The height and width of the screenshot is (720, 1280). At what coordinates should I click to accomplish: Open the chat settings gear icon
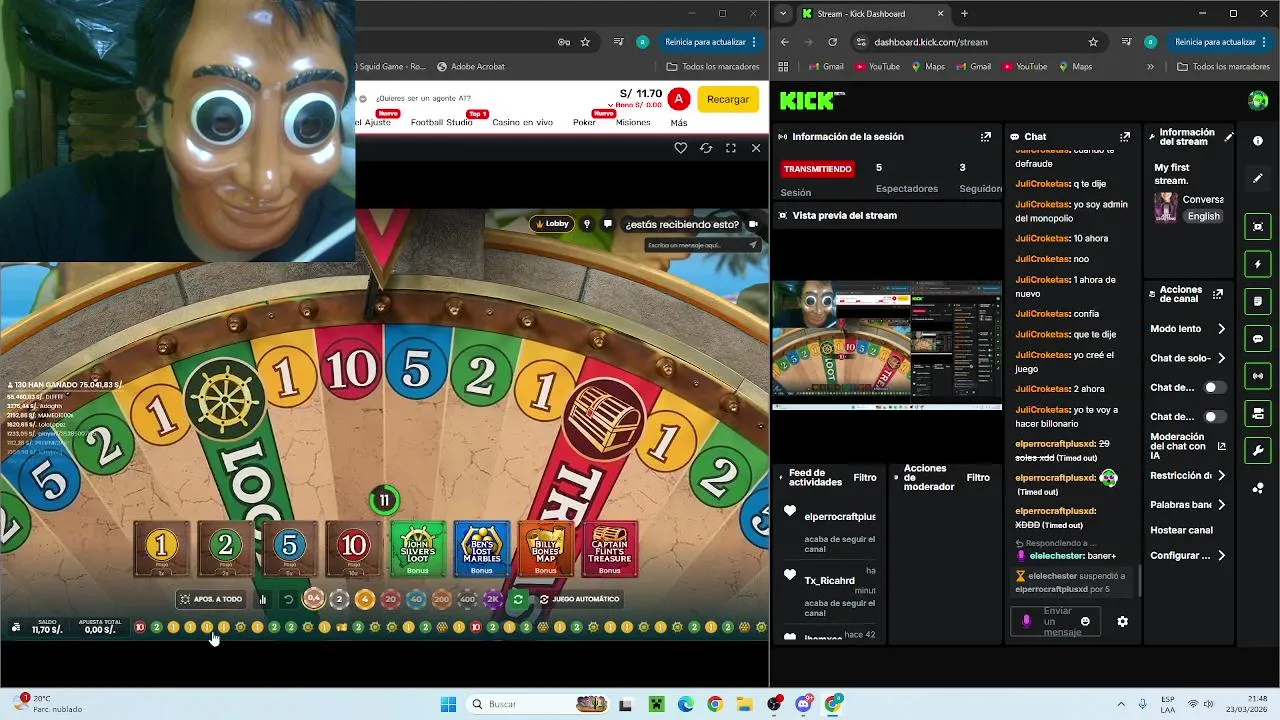1122,621
